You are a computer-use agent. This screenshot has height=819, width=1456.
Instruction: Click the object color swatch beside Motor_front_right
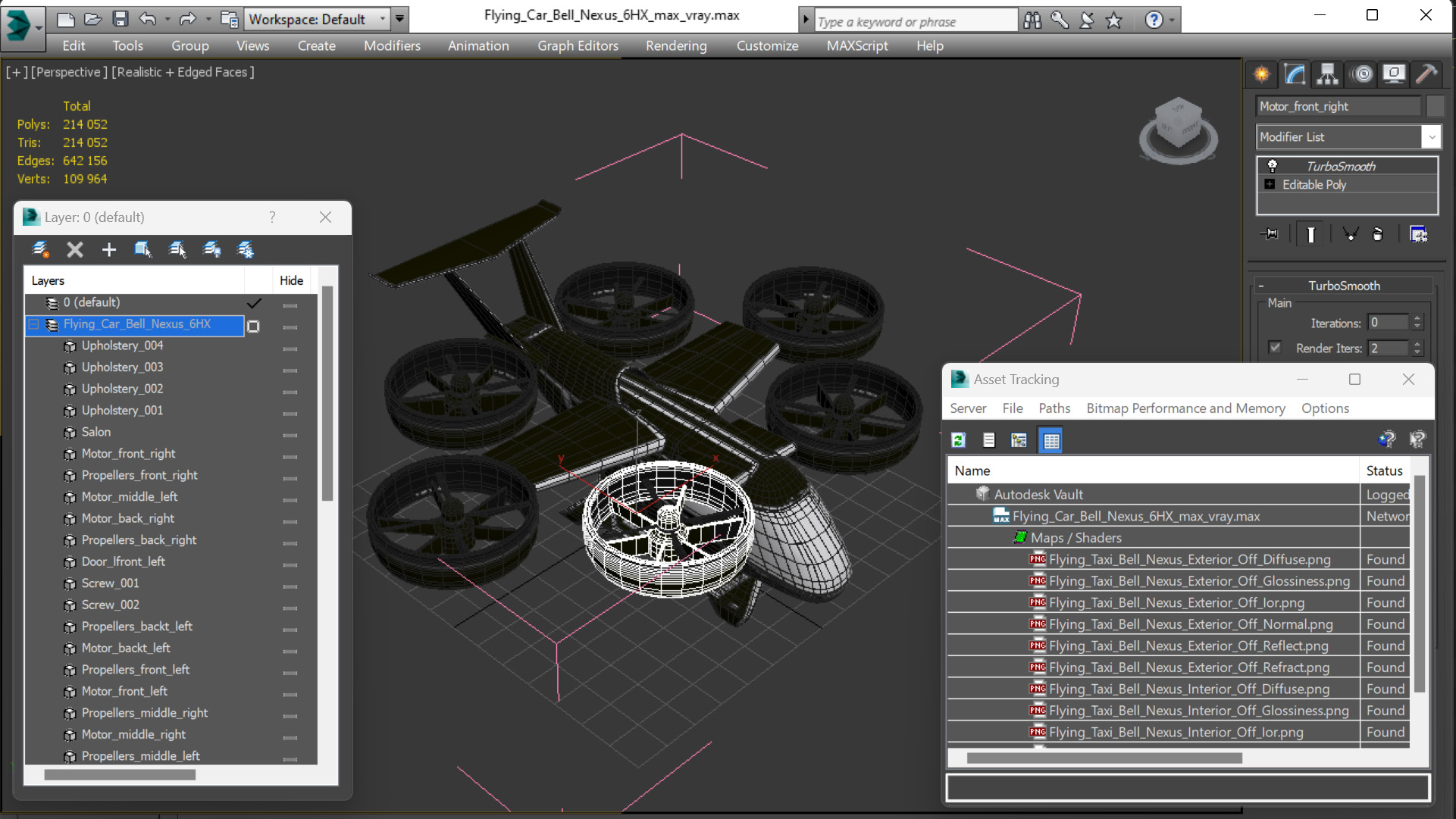coord(1434,106)
